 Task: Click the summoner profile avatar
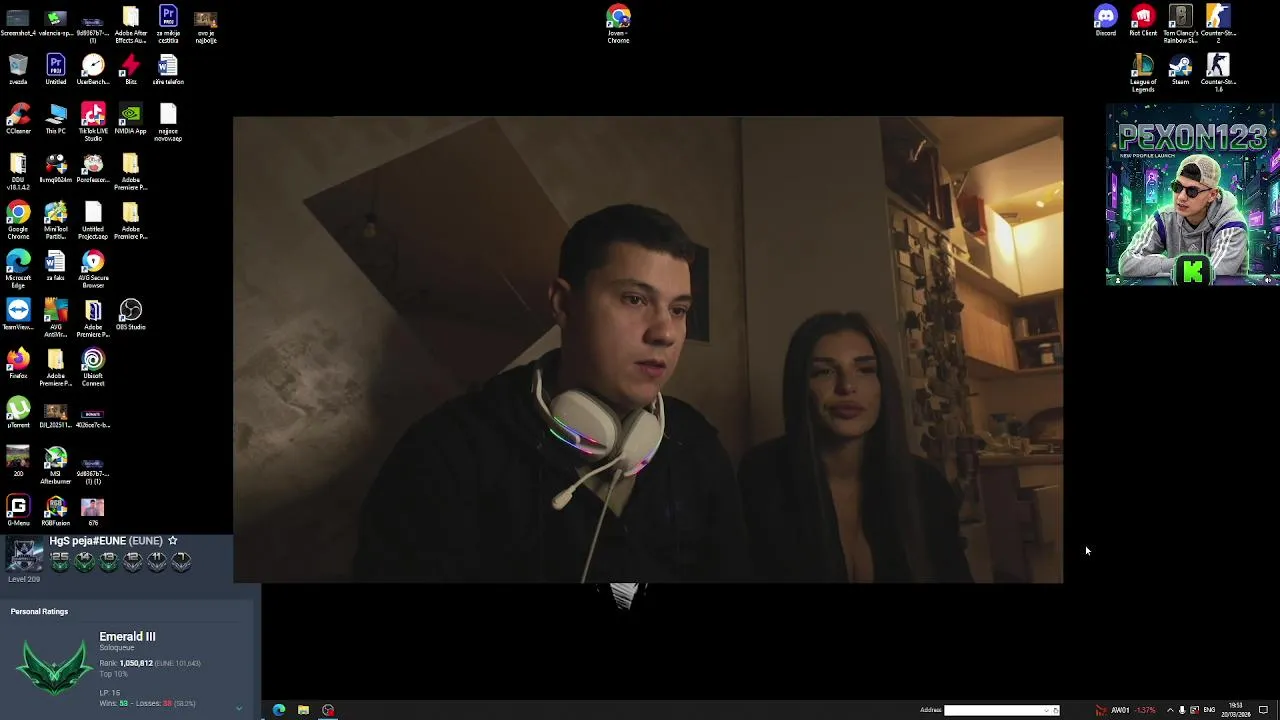pyautogui.click(x=25, y=555)
